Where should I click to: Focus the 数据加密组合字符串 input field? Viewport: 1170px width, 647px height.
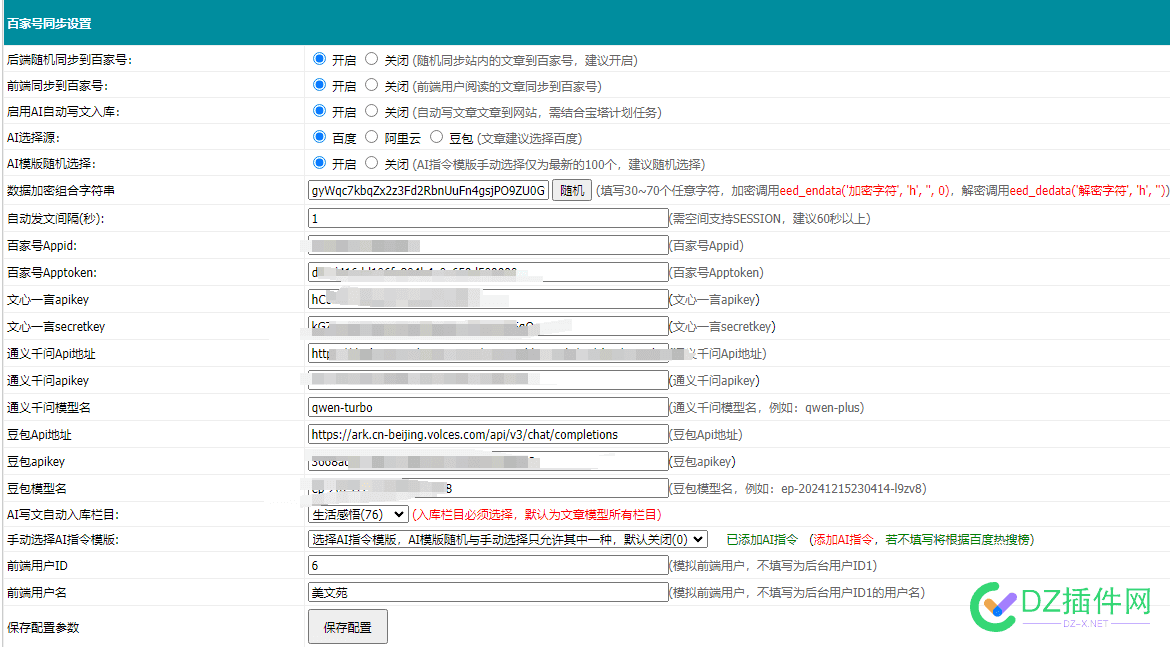pyautogui.click(x=428, y=190)
